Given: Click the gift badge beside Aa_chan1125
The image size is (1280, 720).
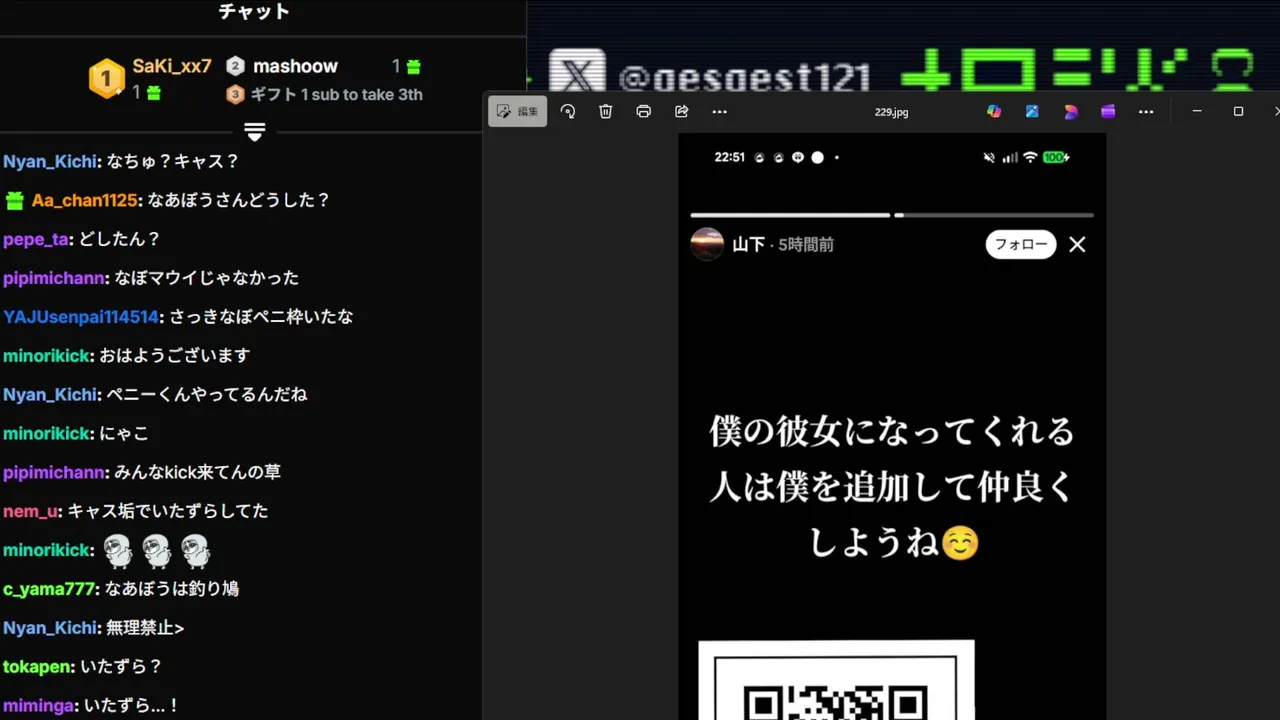Looking at the screenshot, I should (x=15, y=201).
